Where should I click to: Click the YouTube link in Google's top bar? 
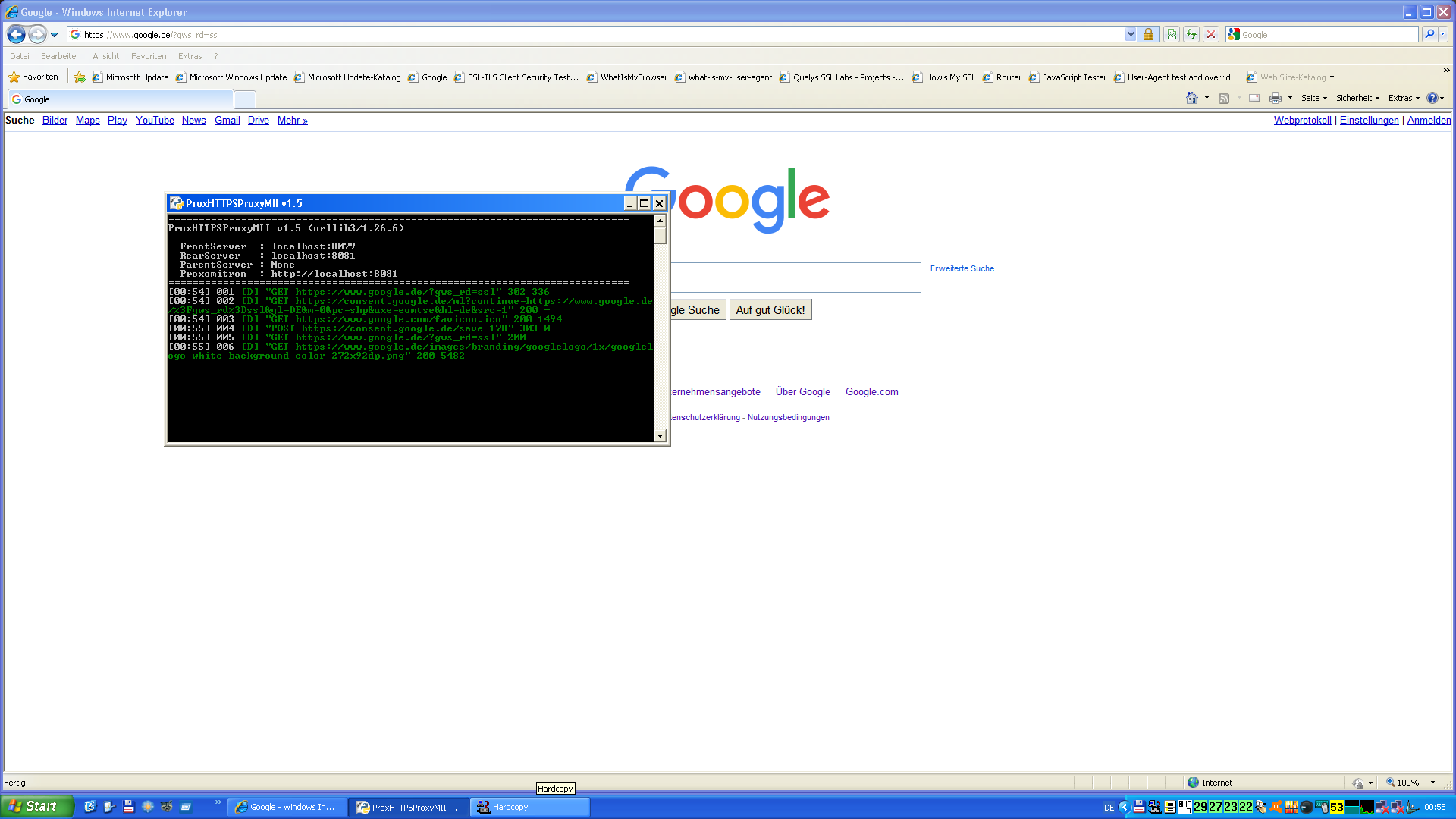click(155, 121)
